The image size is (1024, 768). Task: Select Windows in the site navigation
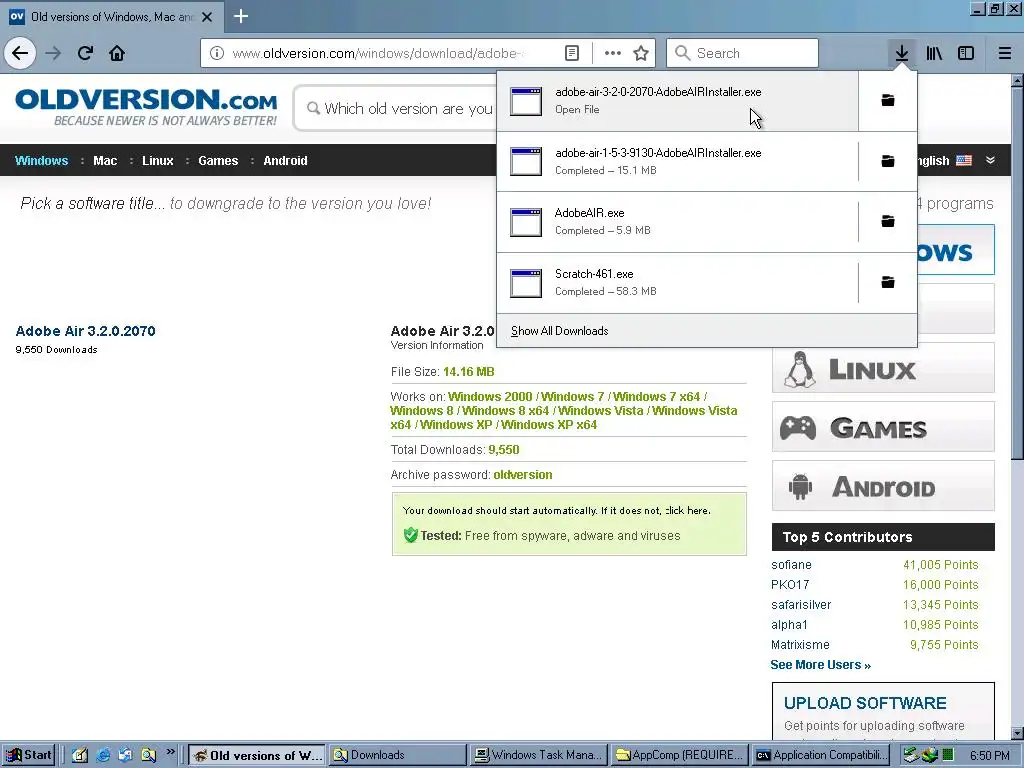pyautogui.click(x=41, y=161)
